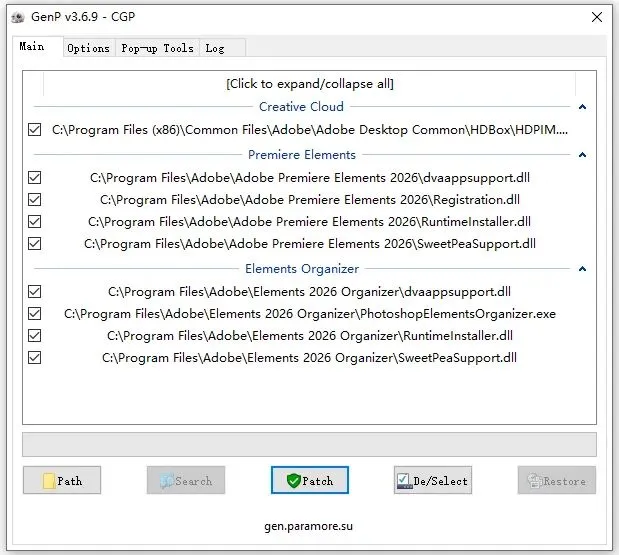Select Premiere Elements 2026 SweetPeaSupport.dll path

click(310, 244)
